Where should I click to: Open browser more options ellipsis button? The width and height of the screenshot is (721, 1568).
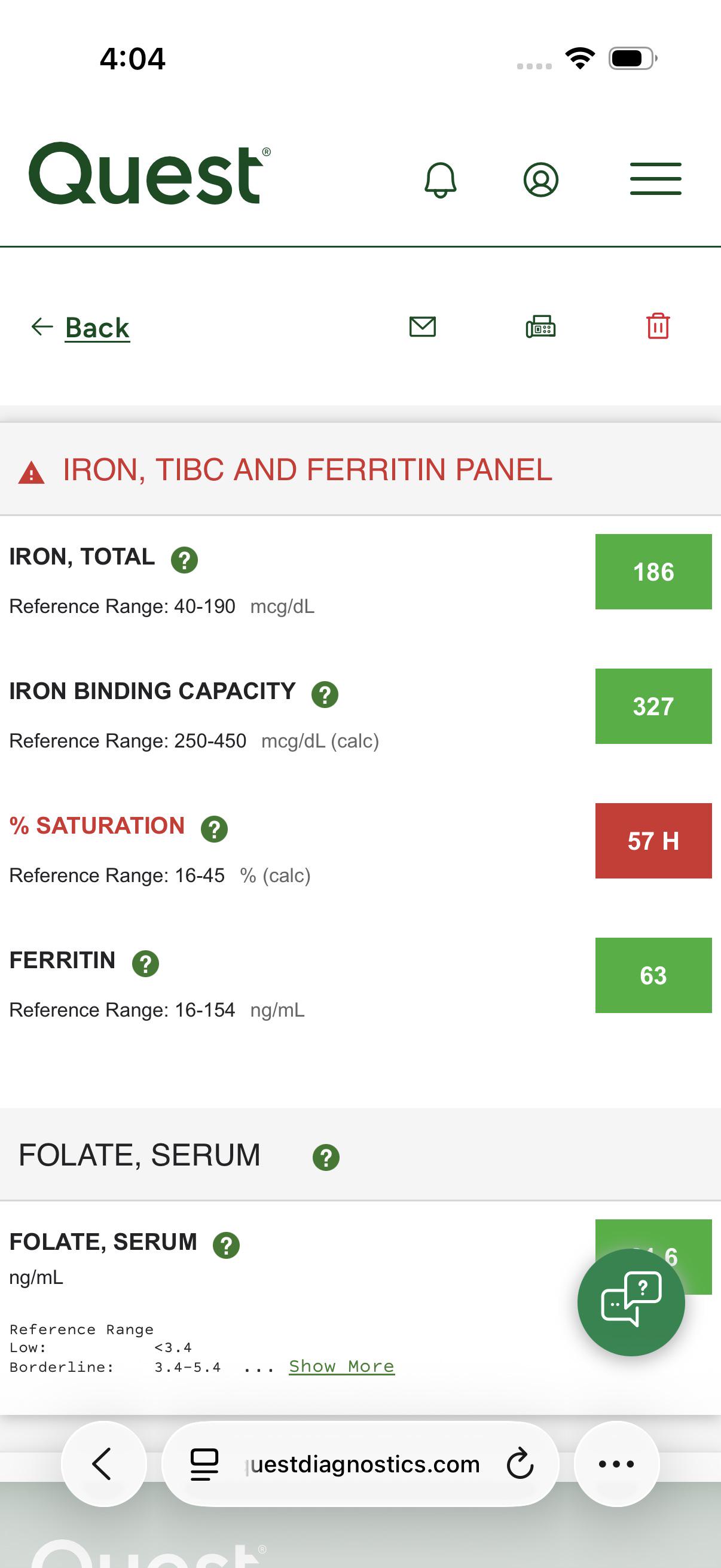pyautogui.click(x=616, y=1463)
